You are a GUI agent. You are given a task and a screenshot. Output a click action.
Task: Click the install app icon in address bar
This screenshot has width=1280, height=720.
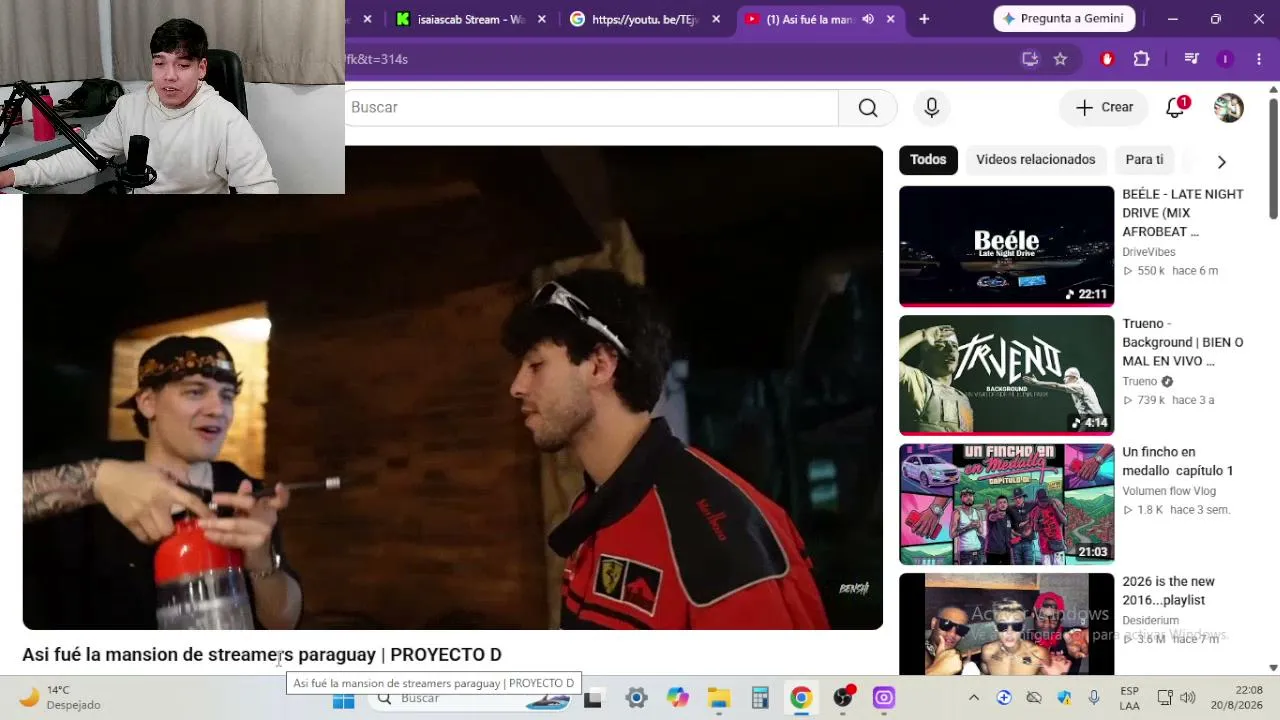pos(1029,59)
